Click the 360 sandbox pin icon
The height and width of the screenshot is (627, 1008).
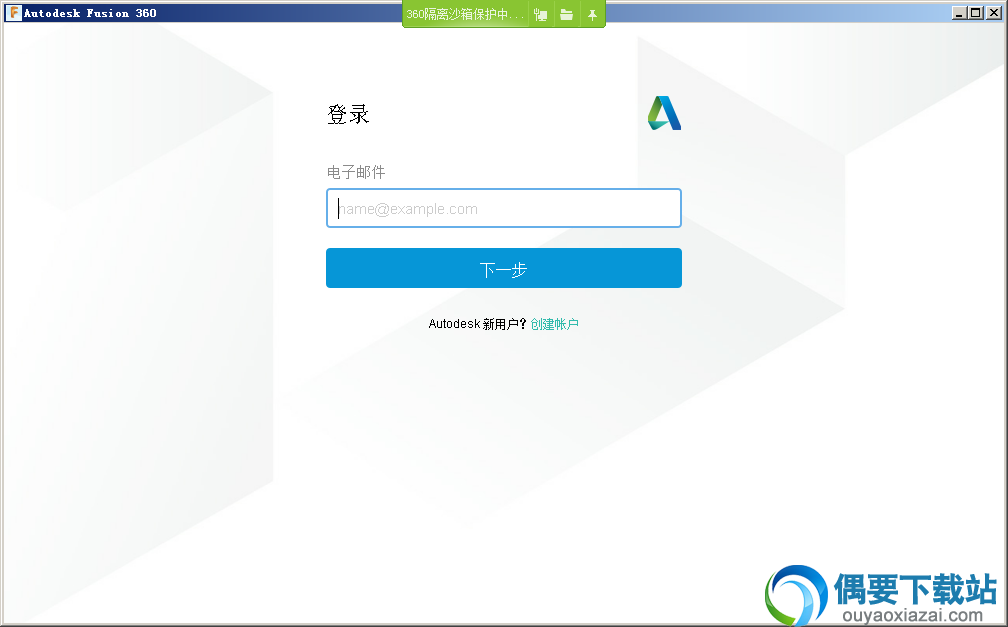click(x=592, y=14)
